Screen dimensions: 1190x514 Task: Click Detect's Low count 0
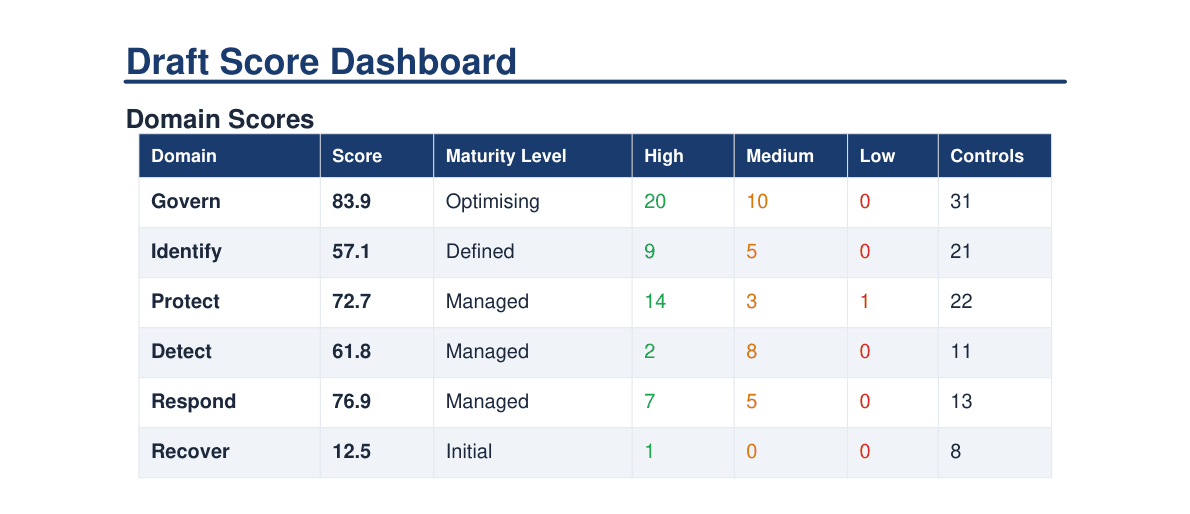coord(865,352)
